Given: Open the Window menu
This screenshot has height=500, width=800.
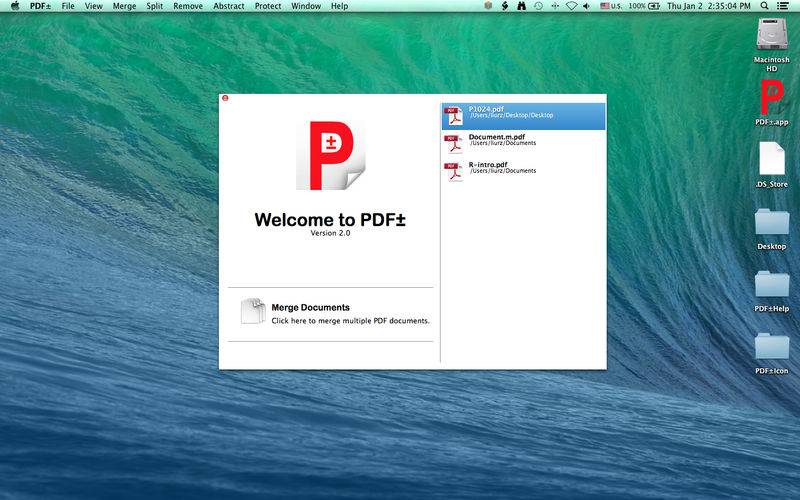Looking at the screenshot, I should [306, 6].
